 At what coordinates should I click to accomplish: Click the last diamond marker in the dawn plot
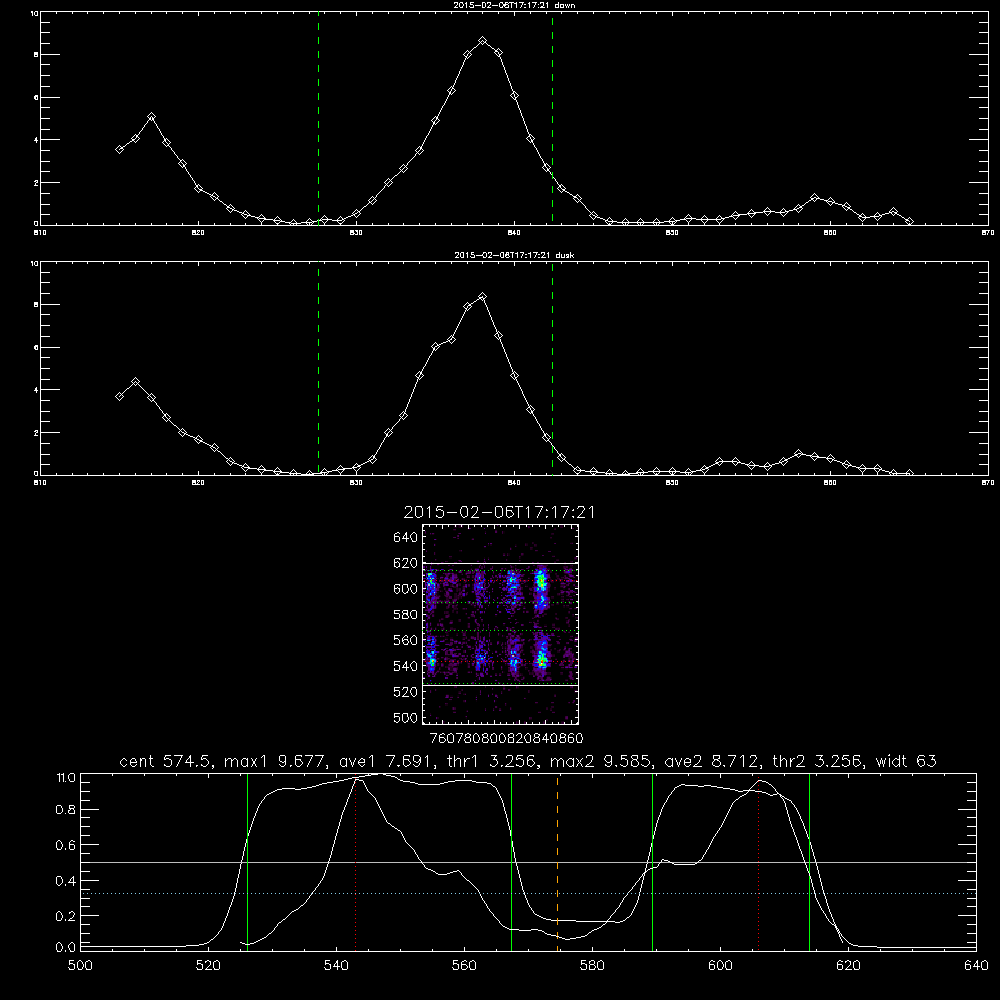909,221
